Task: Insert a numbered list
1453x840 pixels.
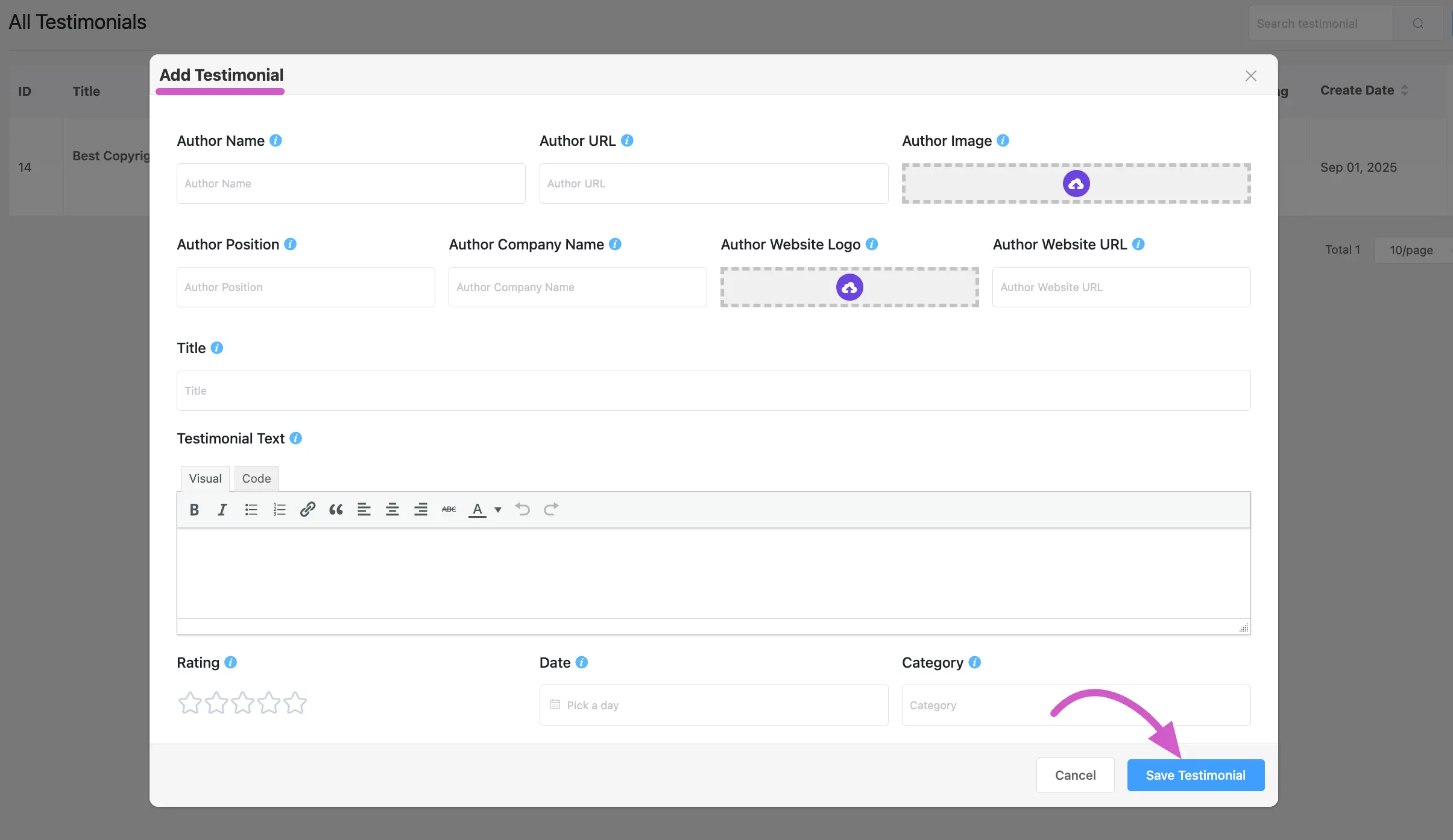Action: [x=279, y=510]
